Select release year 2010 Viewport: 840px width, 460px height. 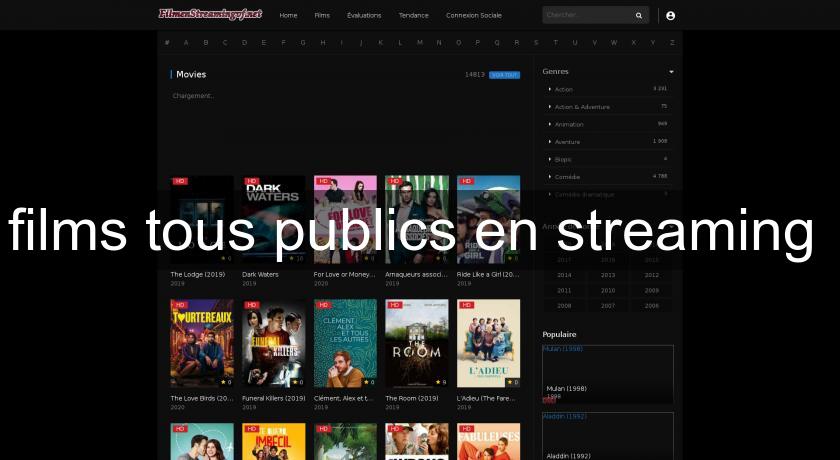tap(608, 290)
